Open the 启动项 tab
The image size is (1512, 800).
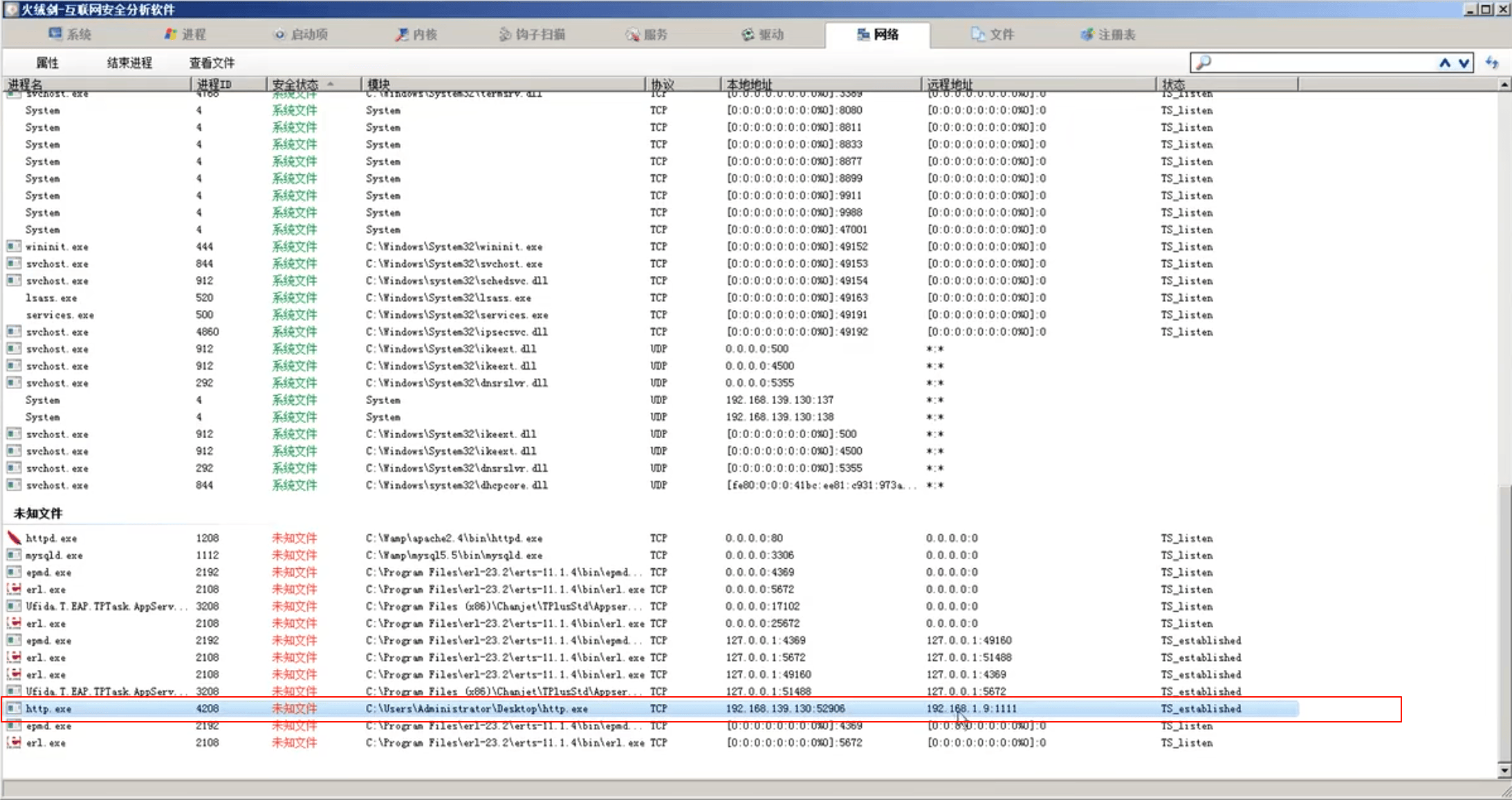[x=301, y=34]
